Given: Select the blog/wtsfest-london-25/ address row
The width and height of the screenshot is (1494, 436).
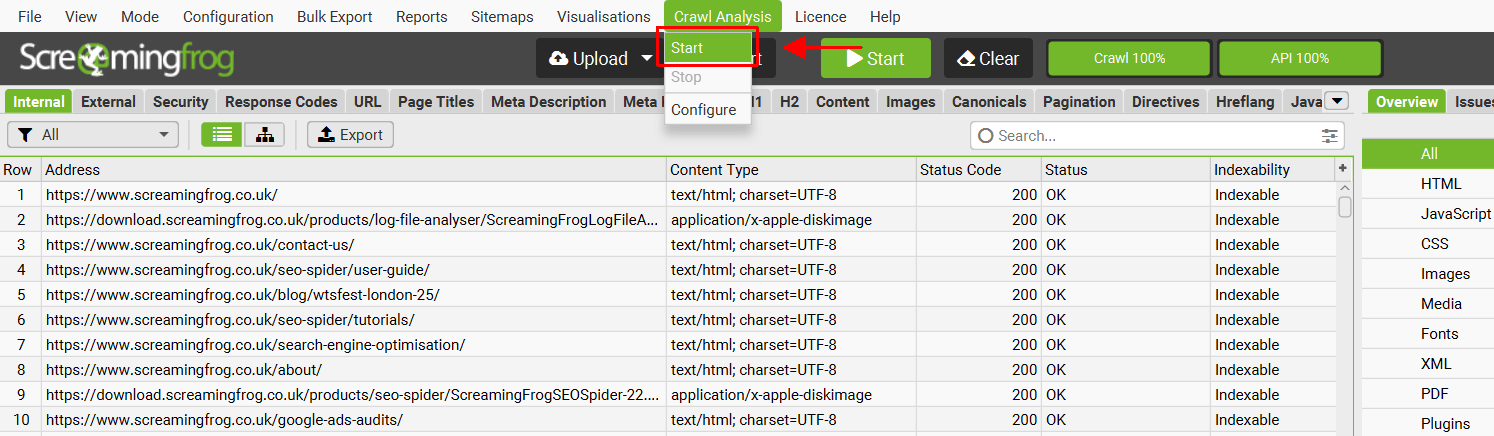Looking at the screenshot, I should click(668, 295).
